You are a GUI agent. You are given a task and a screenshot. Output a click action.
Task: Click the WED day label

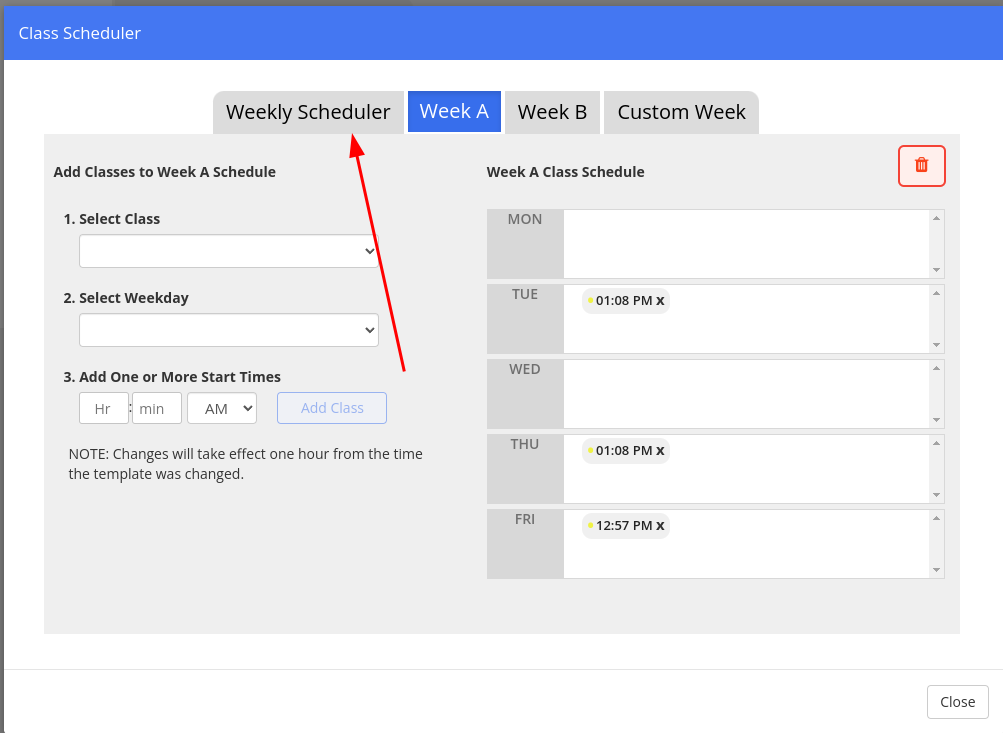click(525, 369)
